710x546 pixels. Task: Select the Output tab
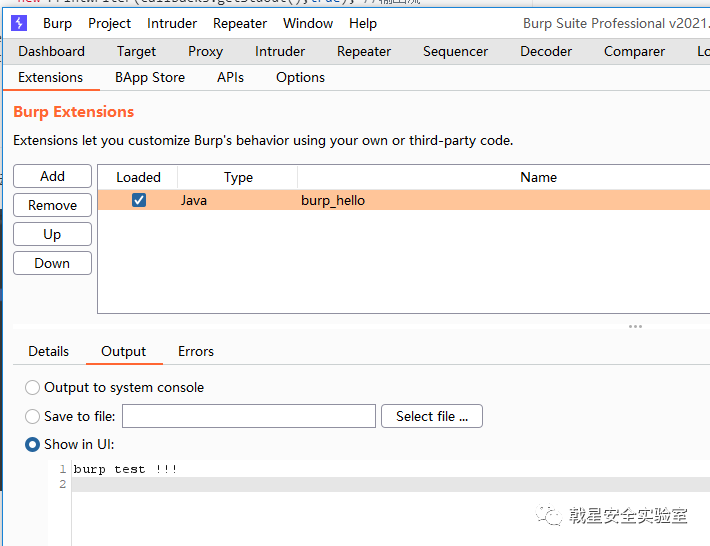[x=124, y=351]
